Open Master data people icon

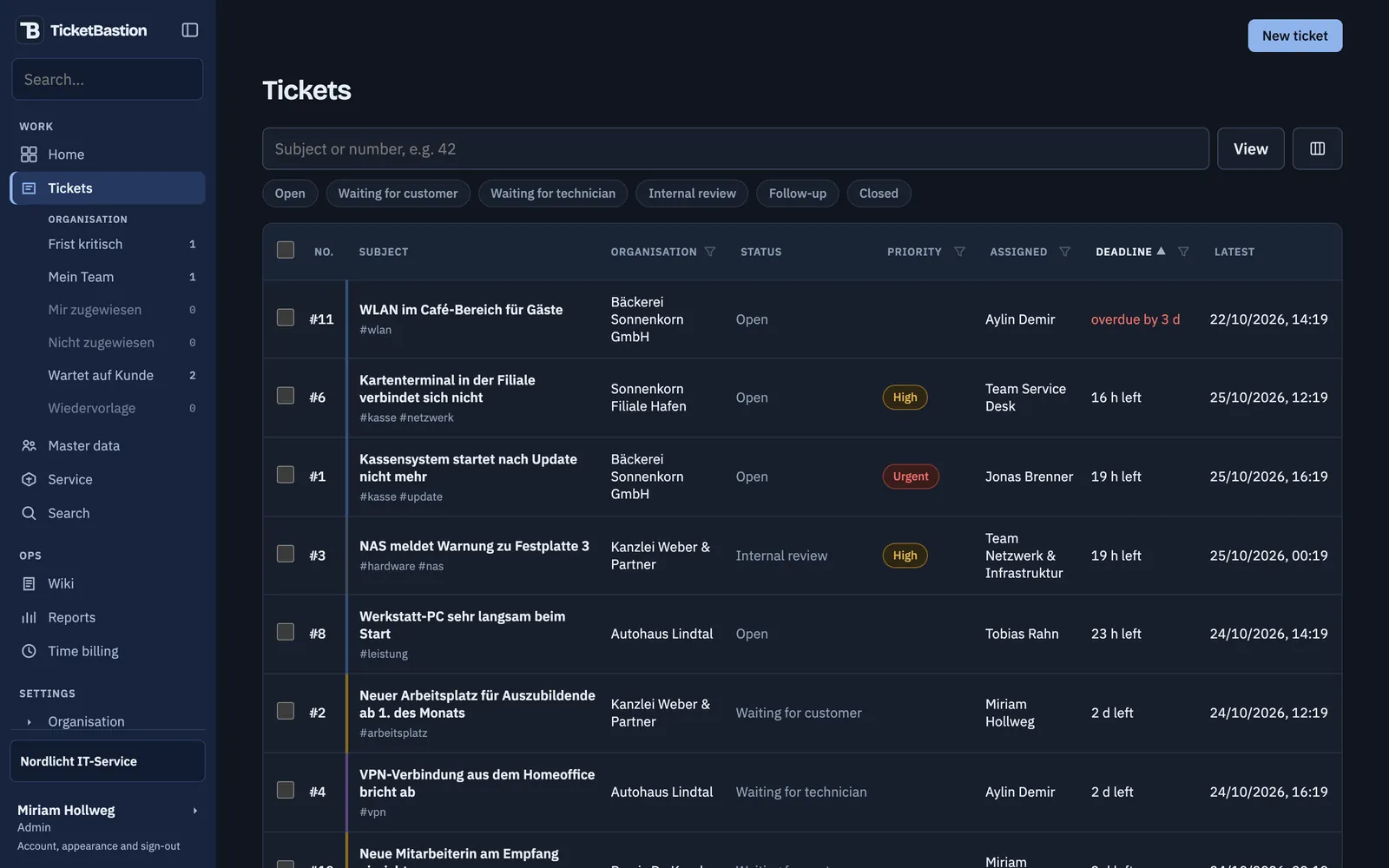pyautogui.click(x=29, y=445)
